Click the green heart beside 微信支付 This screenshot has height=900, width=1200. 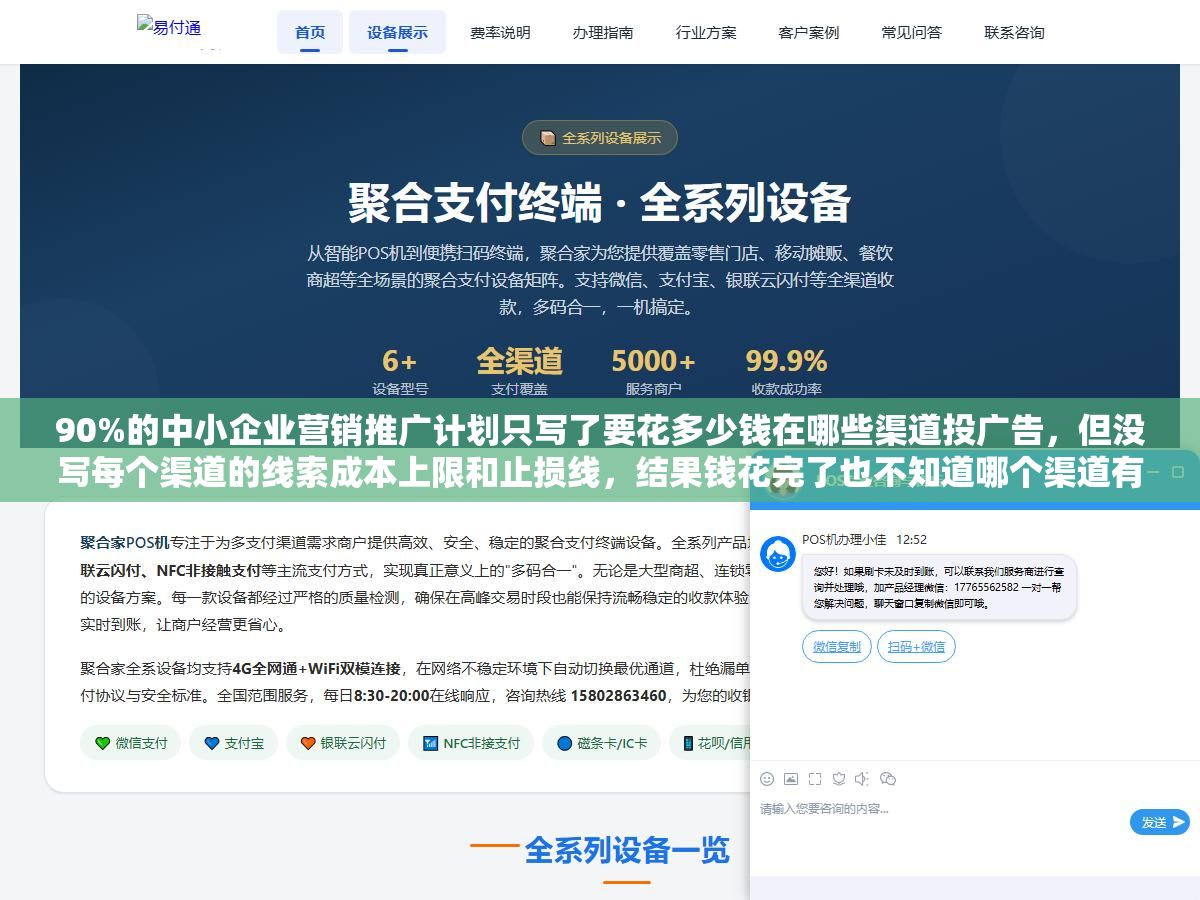point(102,743)
